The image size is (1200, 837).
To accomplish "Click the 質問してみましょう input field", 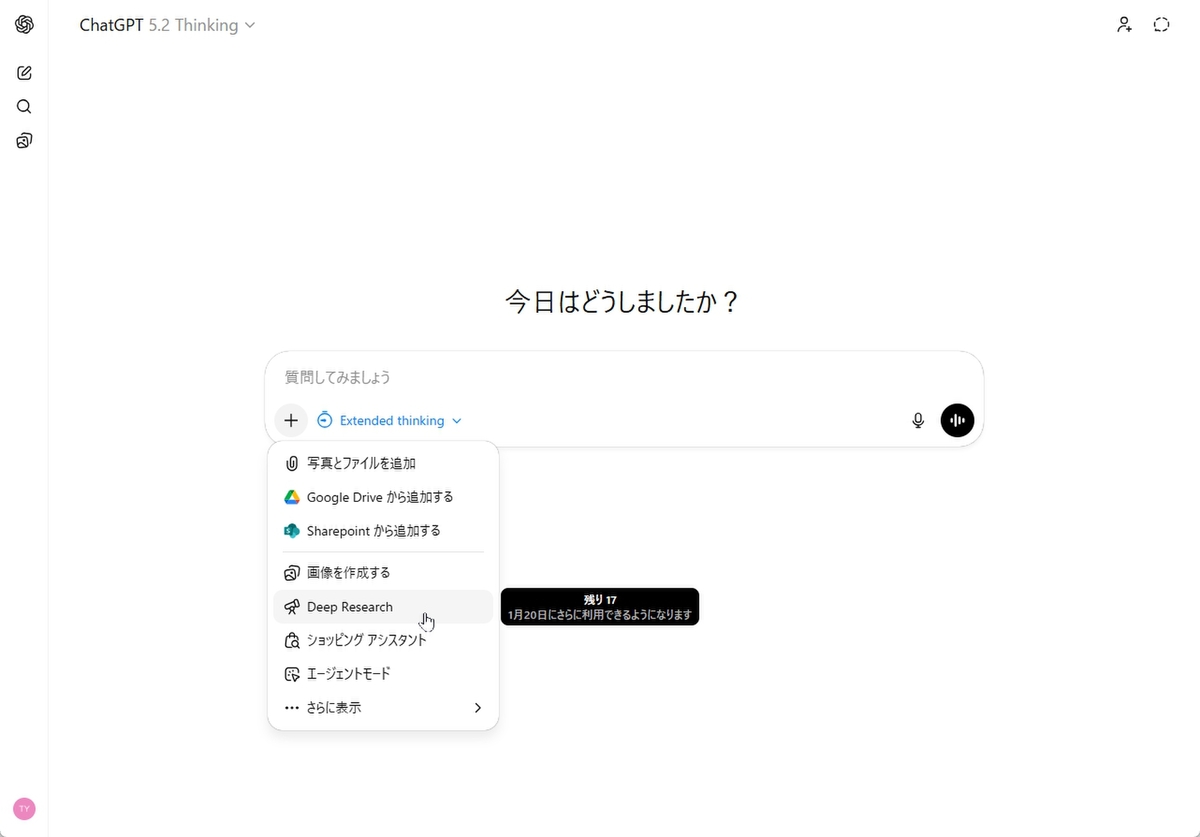I will tap(624, 378).
